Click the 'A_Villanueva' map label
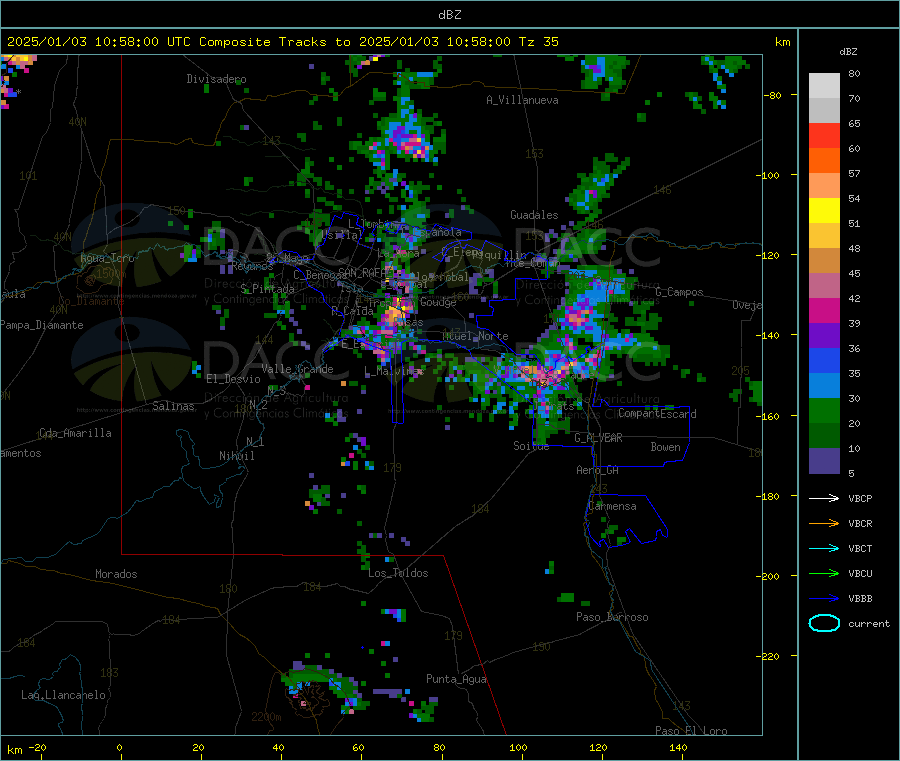 (522, 100)
